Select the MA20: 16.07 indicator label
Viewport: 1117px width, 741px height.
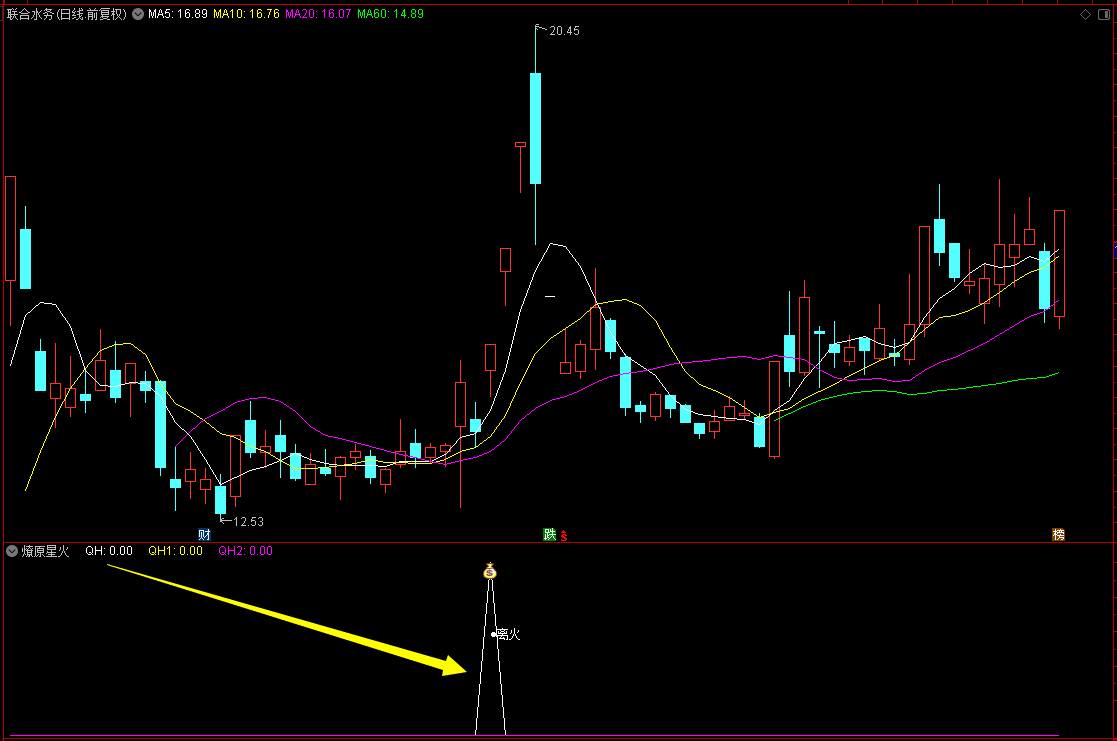pyautogui.click(x=318, y=14)
